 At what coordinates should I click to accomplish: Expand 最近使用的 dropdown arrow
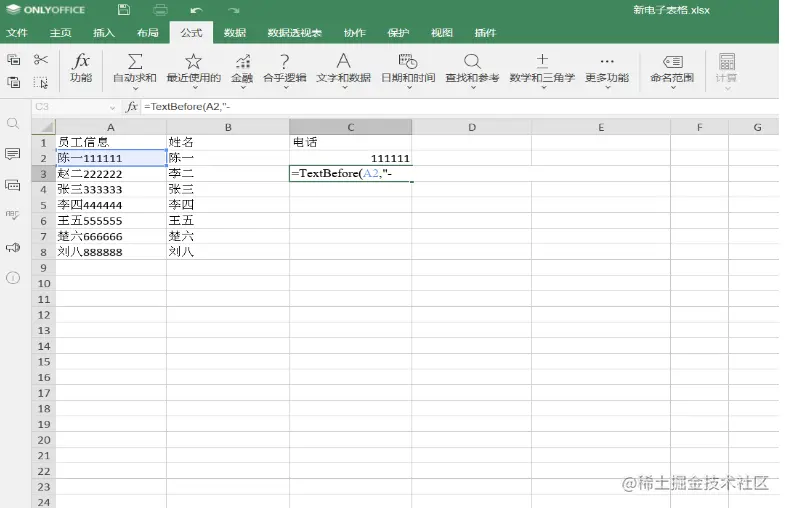coord(195,88)
